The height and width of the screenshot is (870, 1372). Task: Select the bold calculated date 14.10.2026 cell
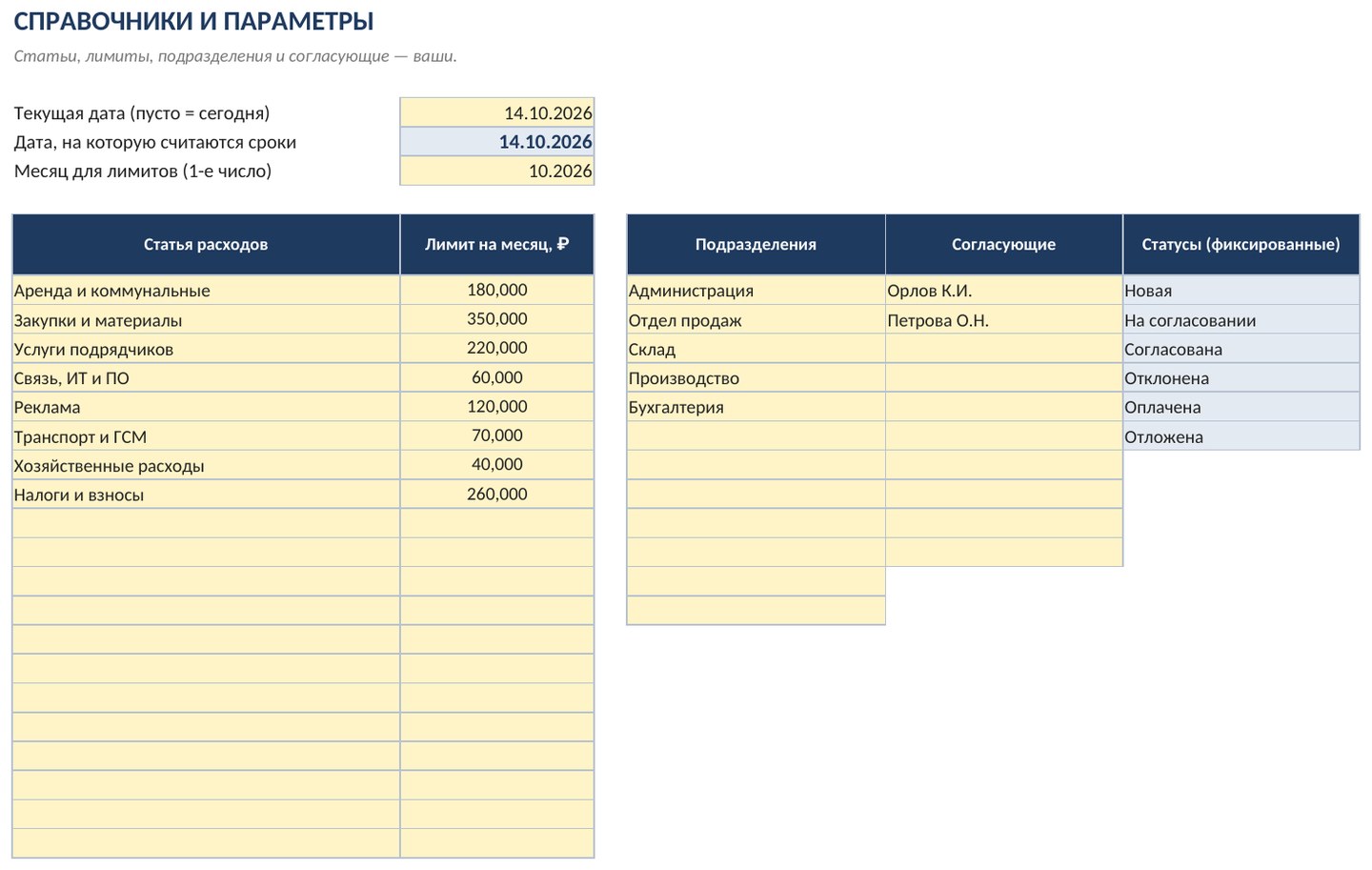coord(496,142)
